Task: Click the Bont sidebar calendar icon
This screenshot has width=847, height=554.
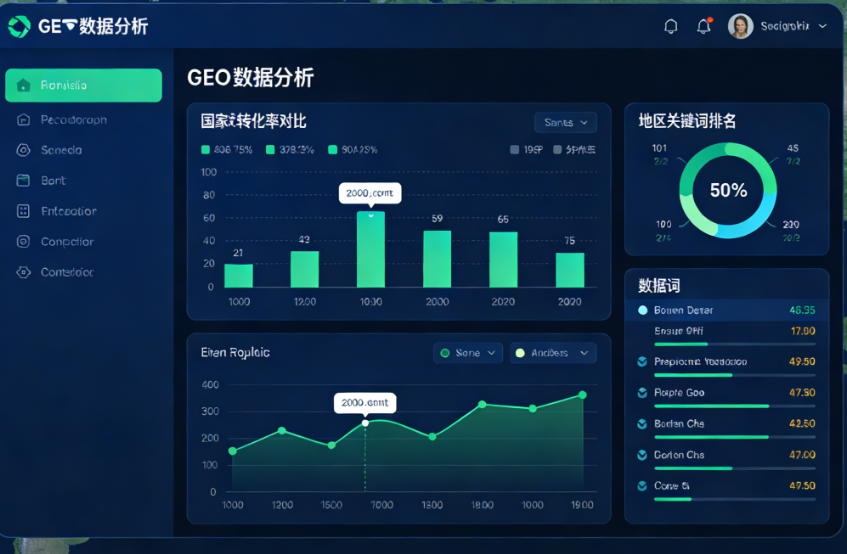Action: 23,180
